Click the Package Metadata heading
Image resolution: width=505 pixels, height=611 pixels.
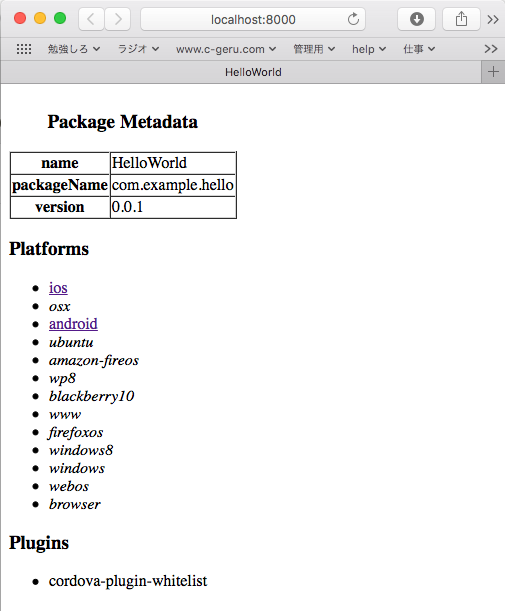(123, 122)
